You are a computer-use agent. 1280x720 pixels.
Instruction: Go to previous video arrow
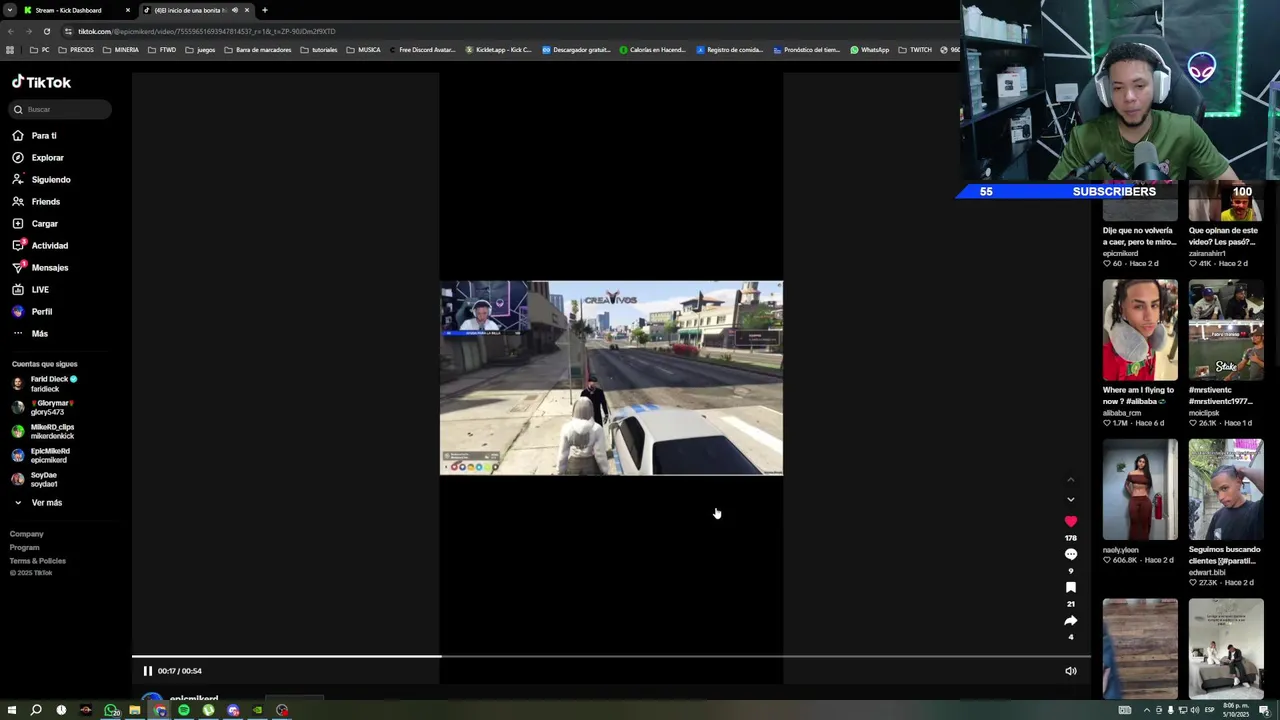[x=1070, y=480]
